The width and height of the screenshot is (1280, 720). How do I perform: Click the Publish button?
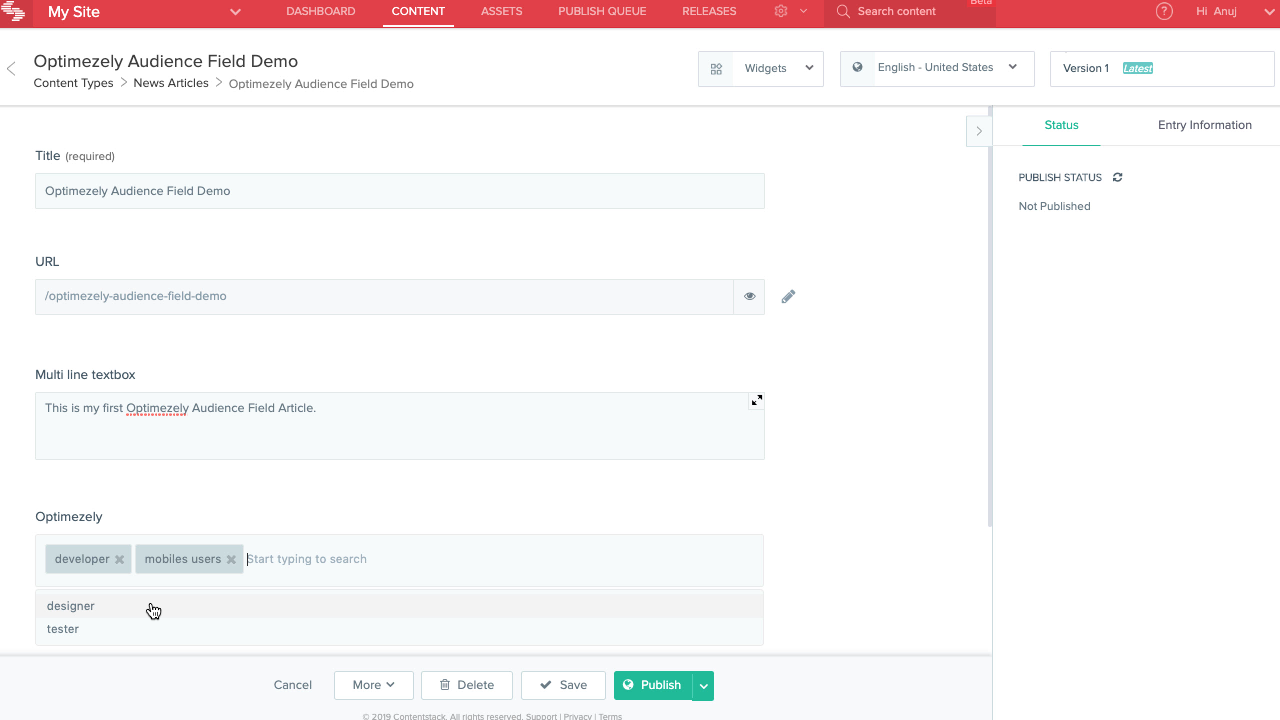coord(653,685)
